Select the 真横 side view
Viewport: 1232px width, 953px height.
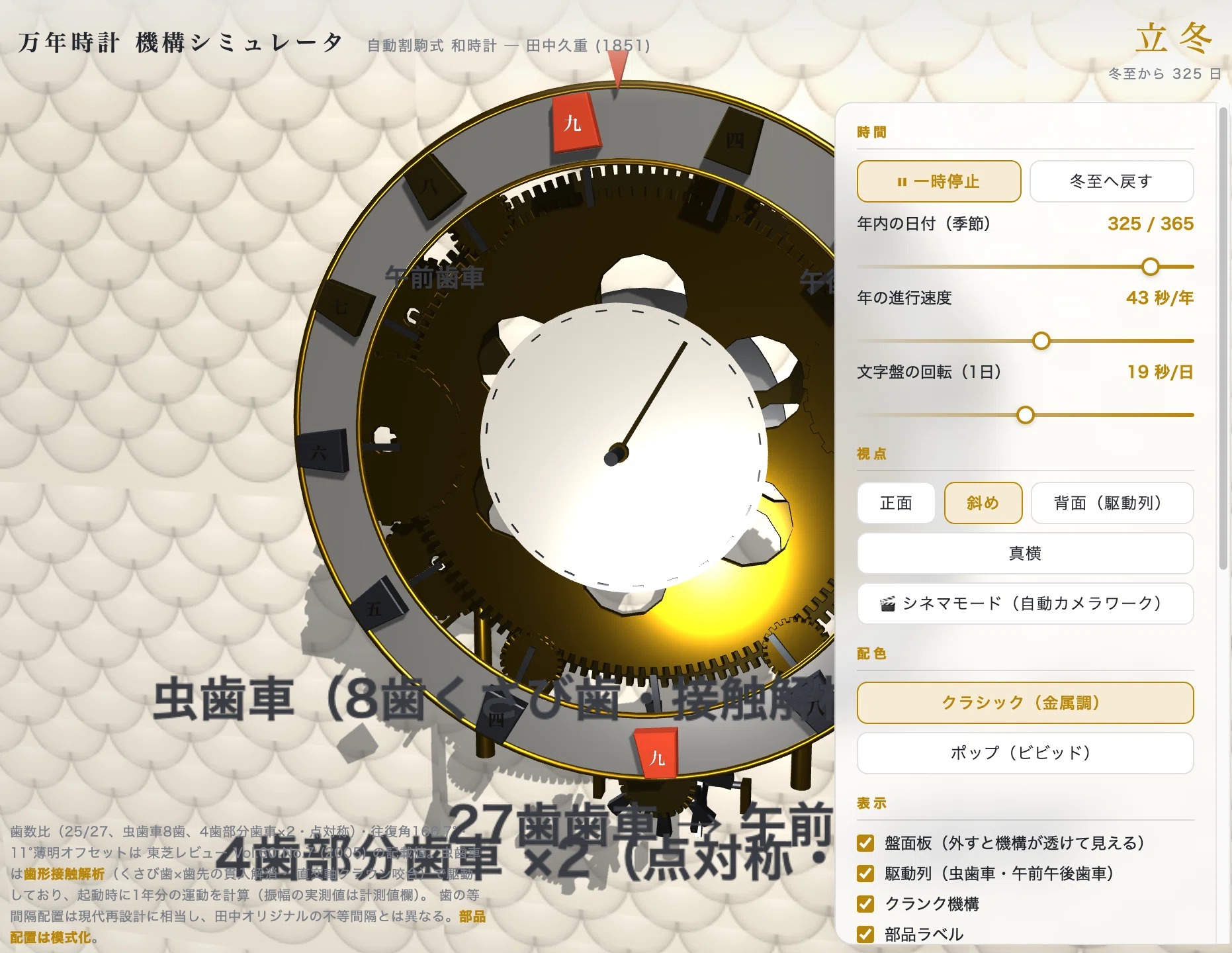tap(1026, 553)
